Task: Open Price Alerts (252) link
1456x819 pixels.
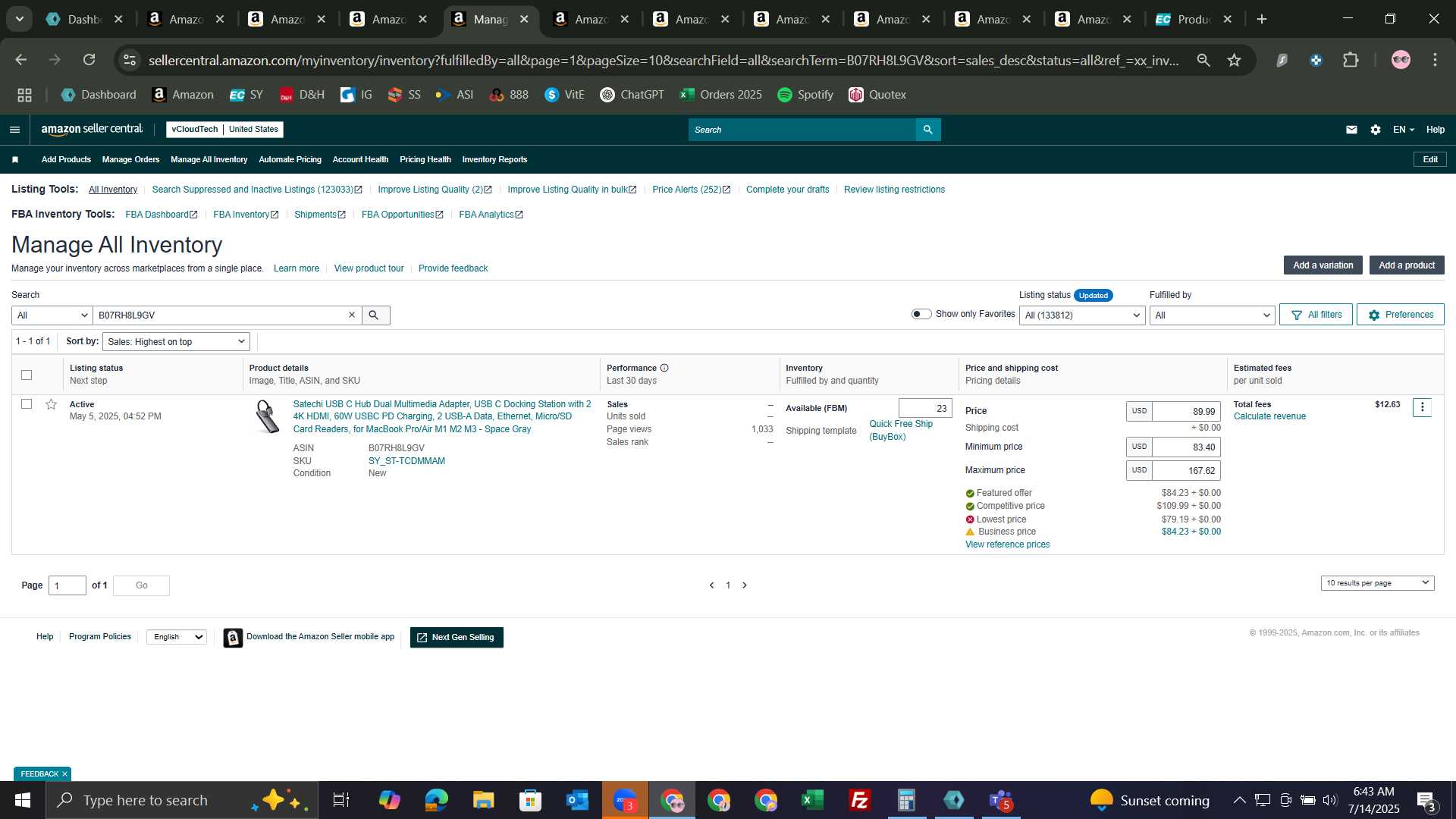Action: (x=691, y=190)
